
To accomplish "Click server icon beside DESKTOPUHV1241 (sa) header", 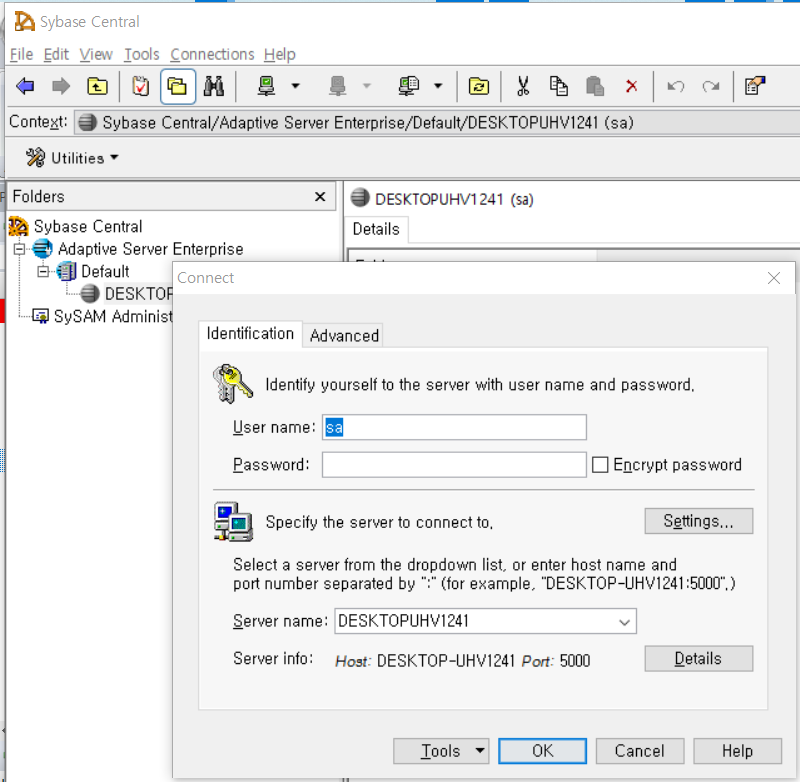I will coord(360,197).
